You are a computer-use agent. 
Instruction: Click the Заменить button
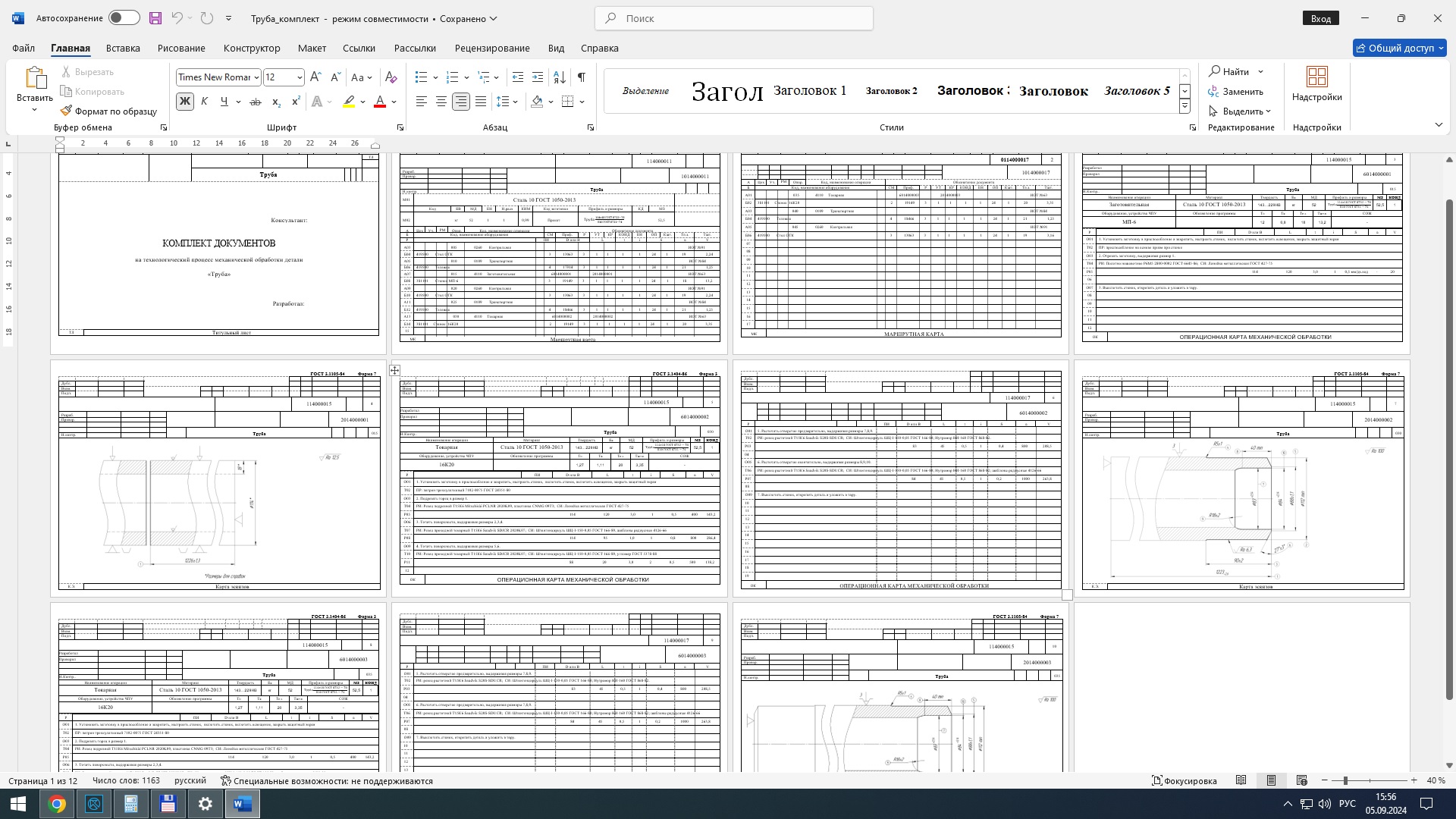pos(1236,92)
